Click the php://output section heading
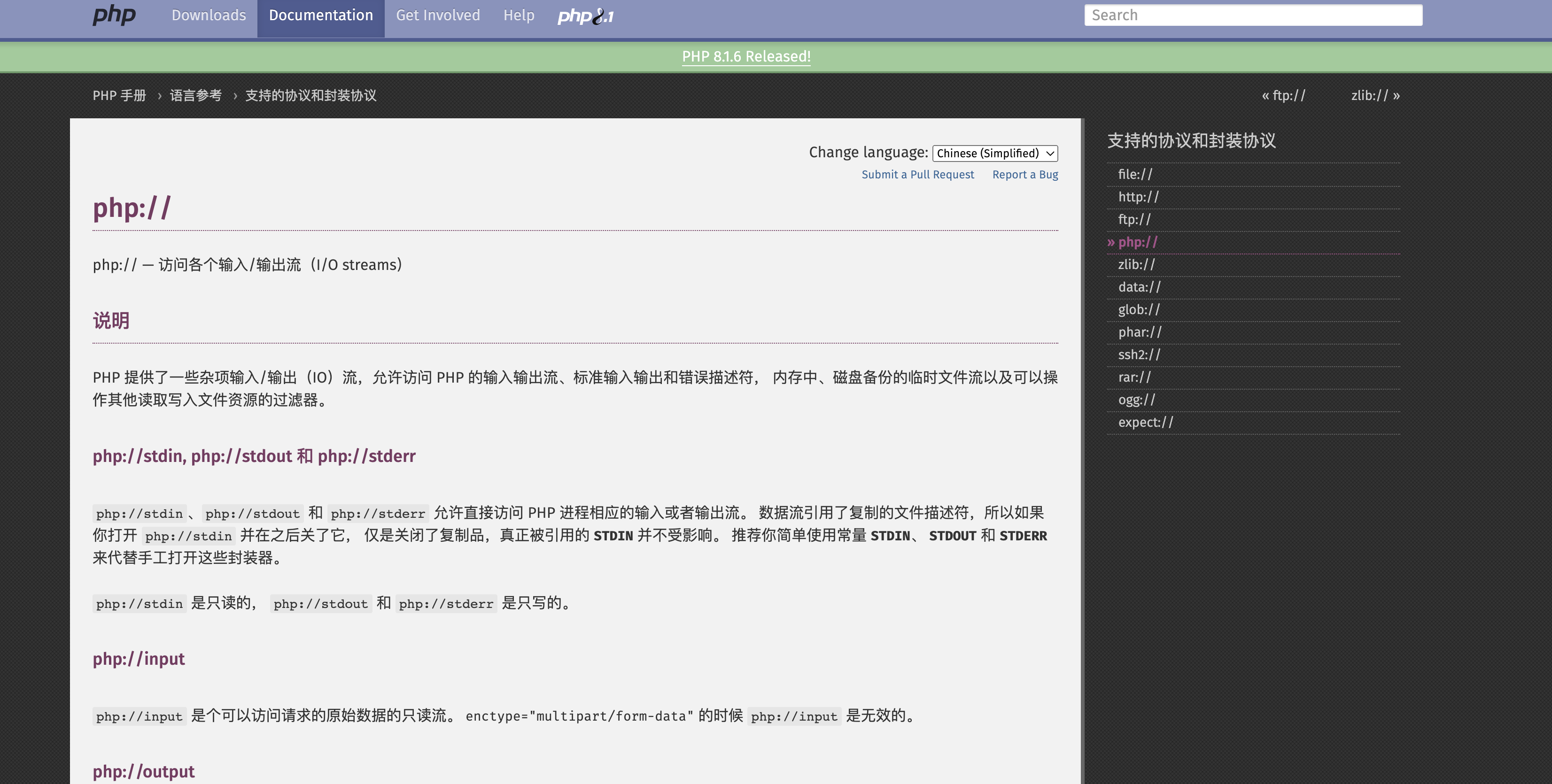1552x784 pixels. [143, 771]
